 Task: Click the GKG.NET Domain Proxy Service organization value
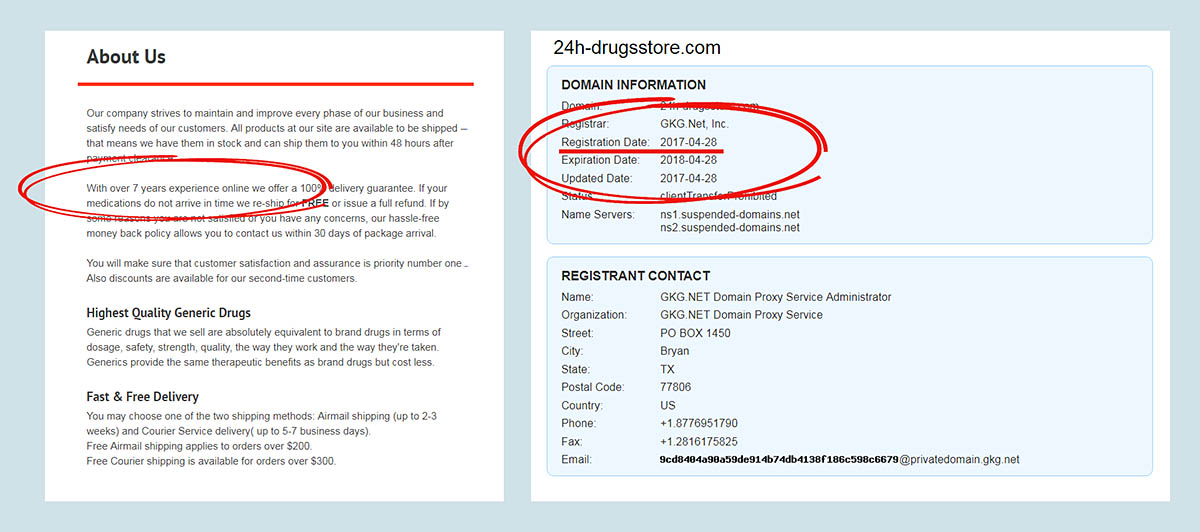(741, 315)
